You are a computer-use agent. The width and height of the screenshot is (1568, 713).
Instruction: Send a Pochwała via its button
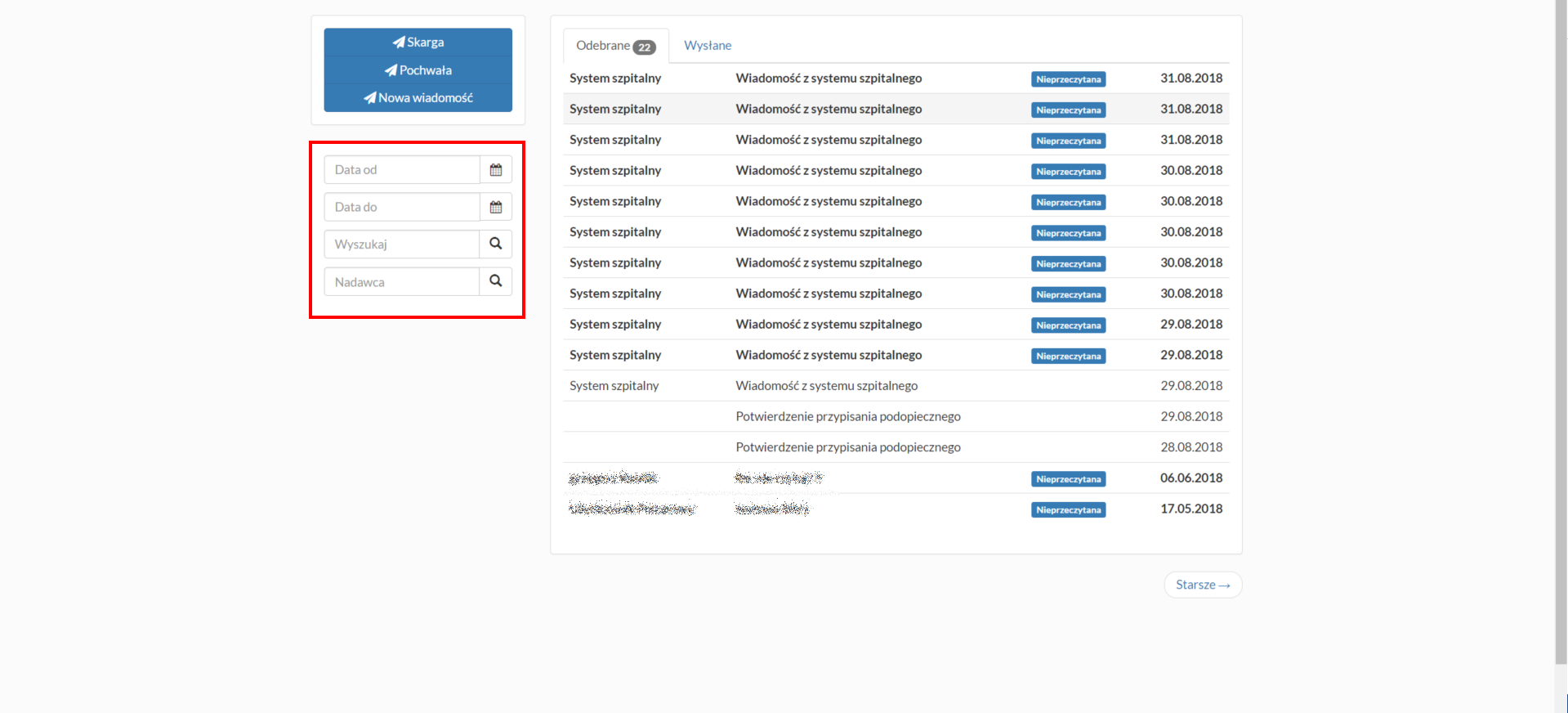pyautogui.click(x=418, y=70)
